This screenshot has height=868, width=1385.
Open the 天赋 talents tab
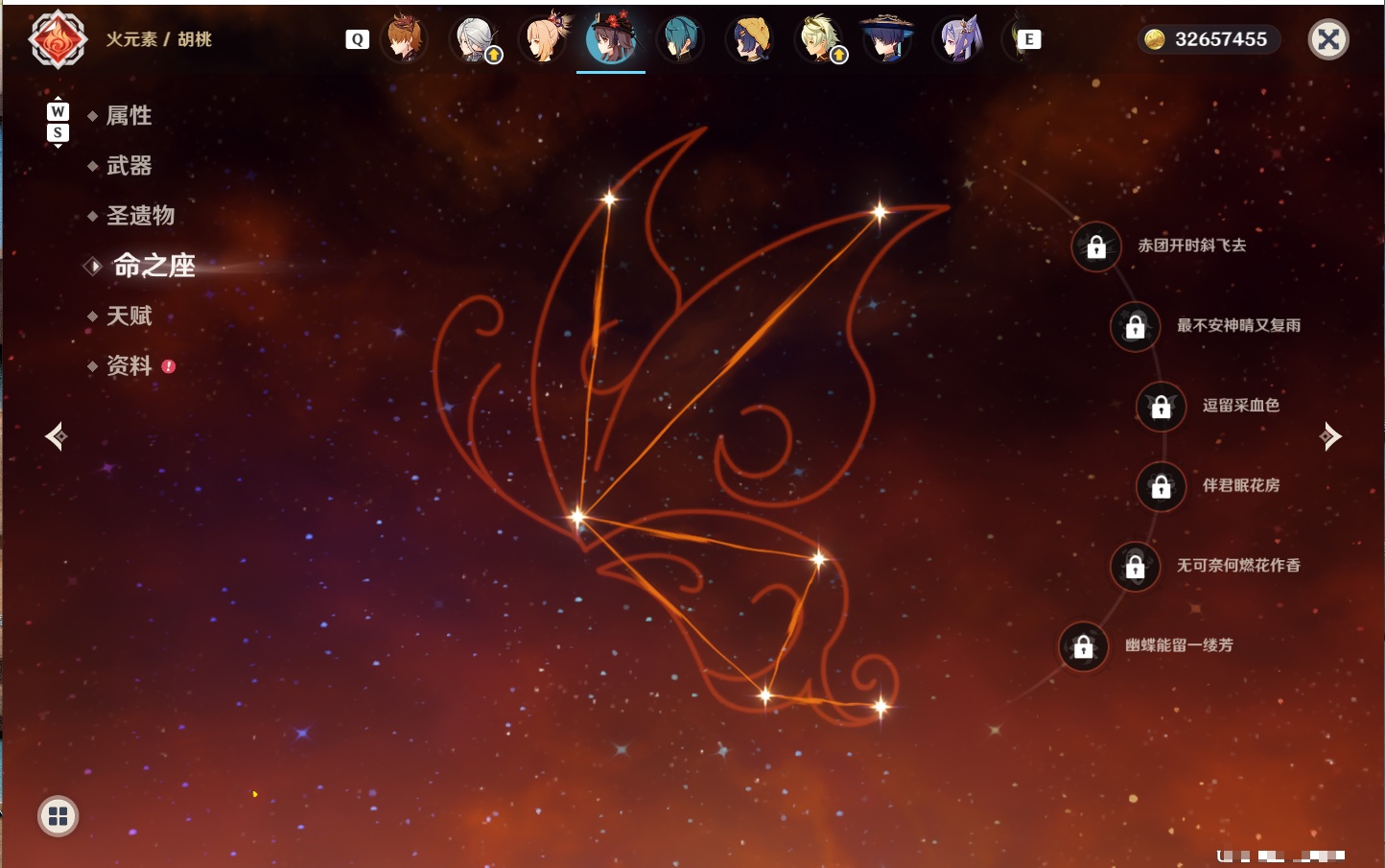tap(129, 316)
